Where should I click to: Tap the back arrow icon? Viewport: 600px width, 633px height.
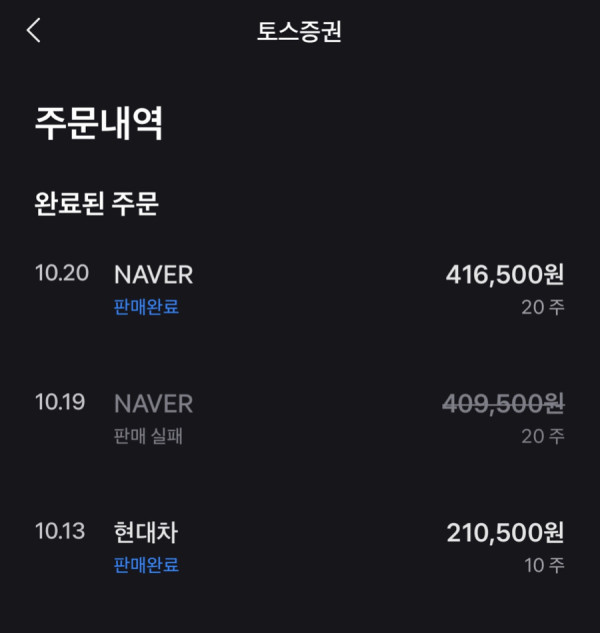(34, 30)
